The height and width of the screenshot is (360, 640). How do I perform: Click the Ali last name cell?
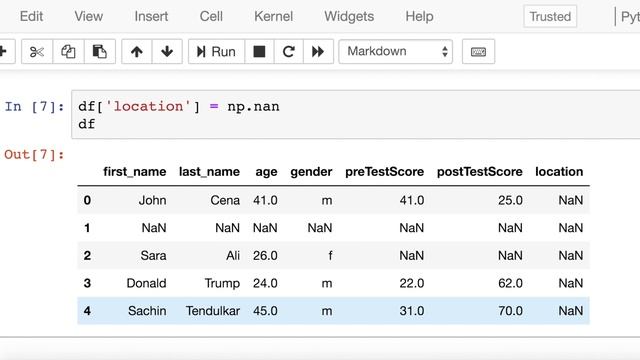tap(233, 256)
